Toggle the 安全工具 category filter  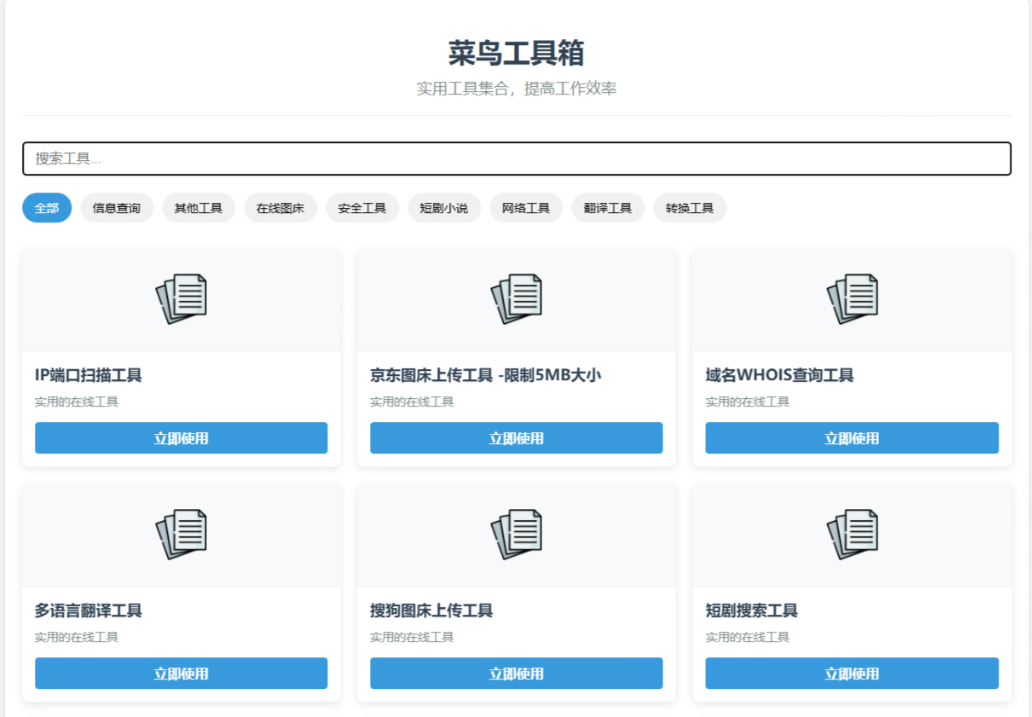pyautogui.click(x=361, y=208)
